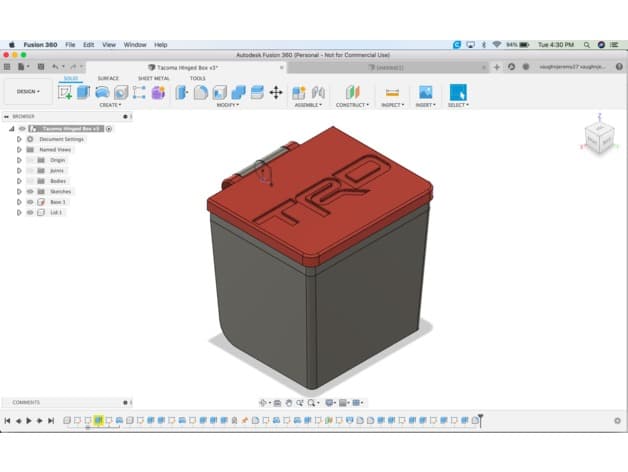Select the Create Form (blue blob) icon
Image resolution: width=628 pixels, height=472 pixels.
[102, 93]
